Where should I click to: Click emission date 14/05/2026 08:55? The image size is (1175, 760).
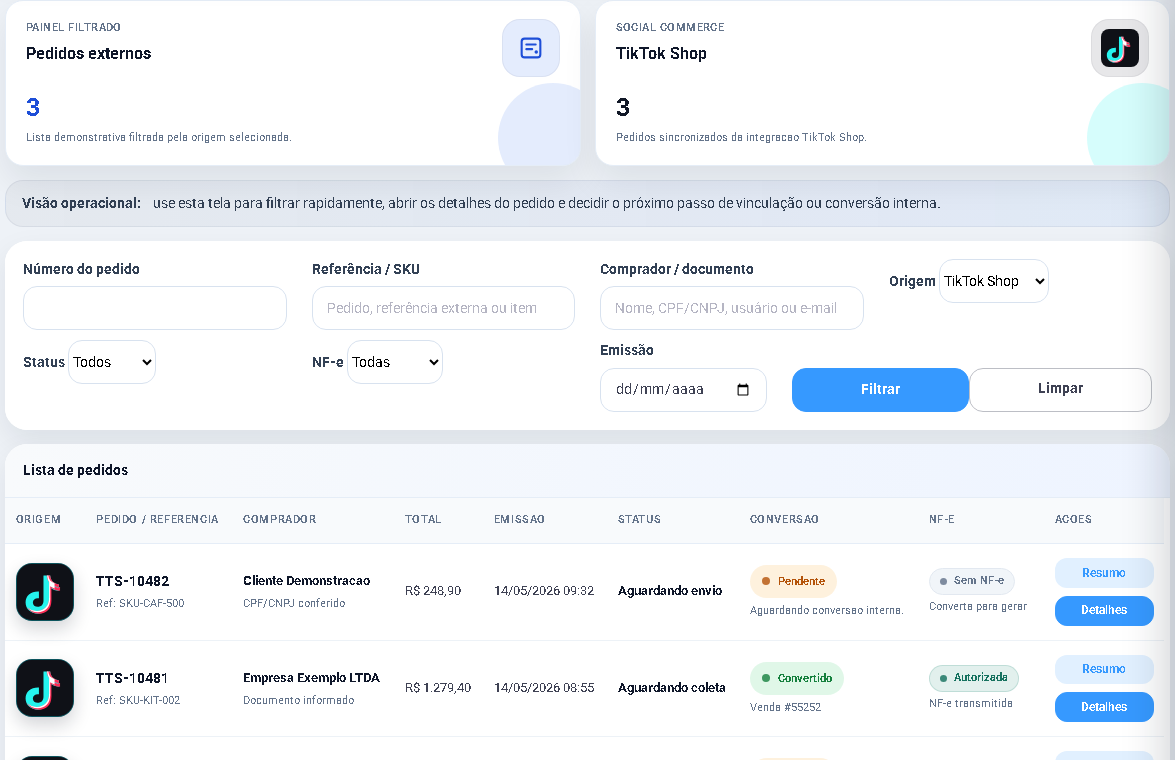544,687
